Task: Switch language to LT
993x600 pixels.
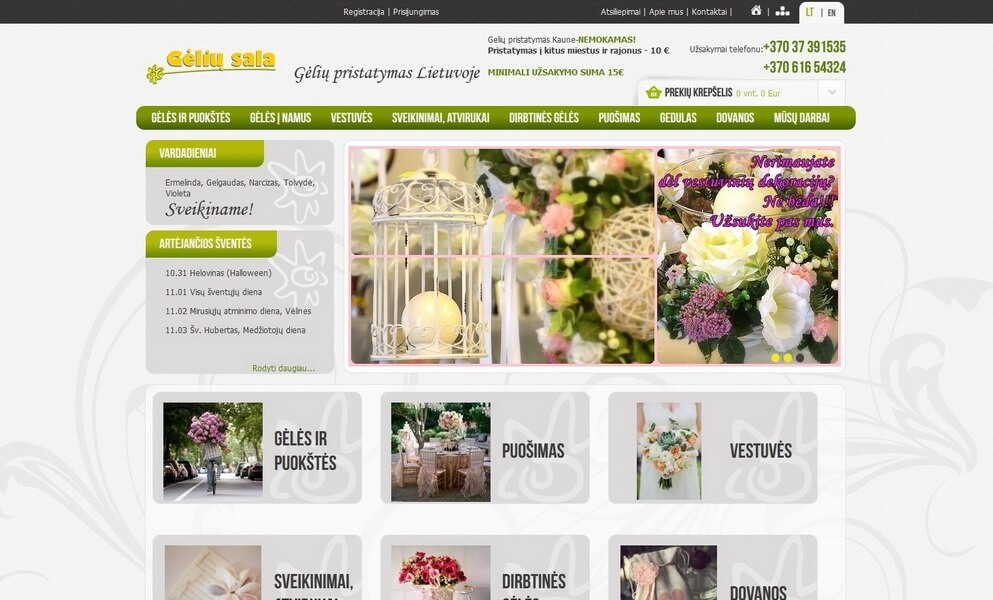Action: [809, 12]
